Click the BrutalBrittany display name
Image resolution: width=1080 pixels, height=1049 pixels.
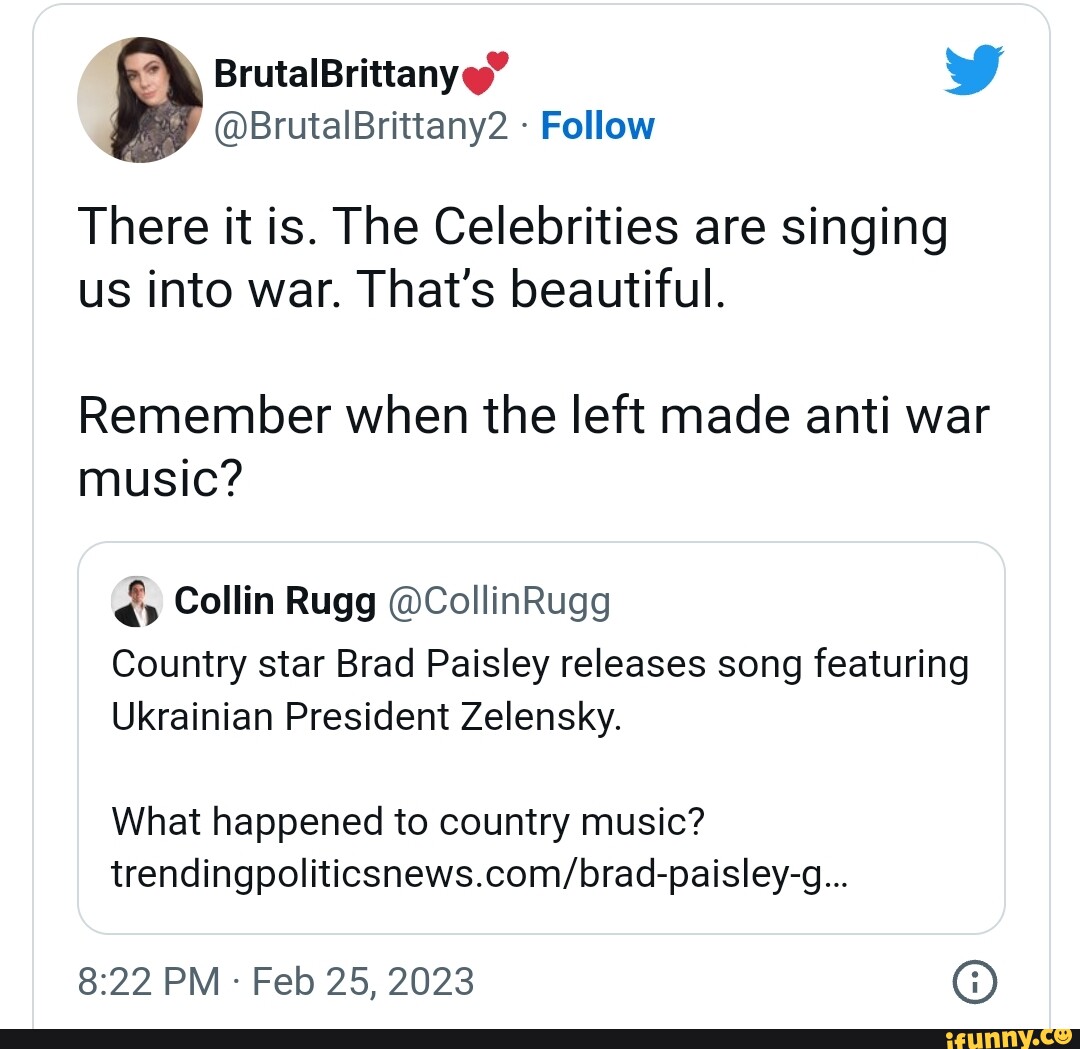(336, 72)
